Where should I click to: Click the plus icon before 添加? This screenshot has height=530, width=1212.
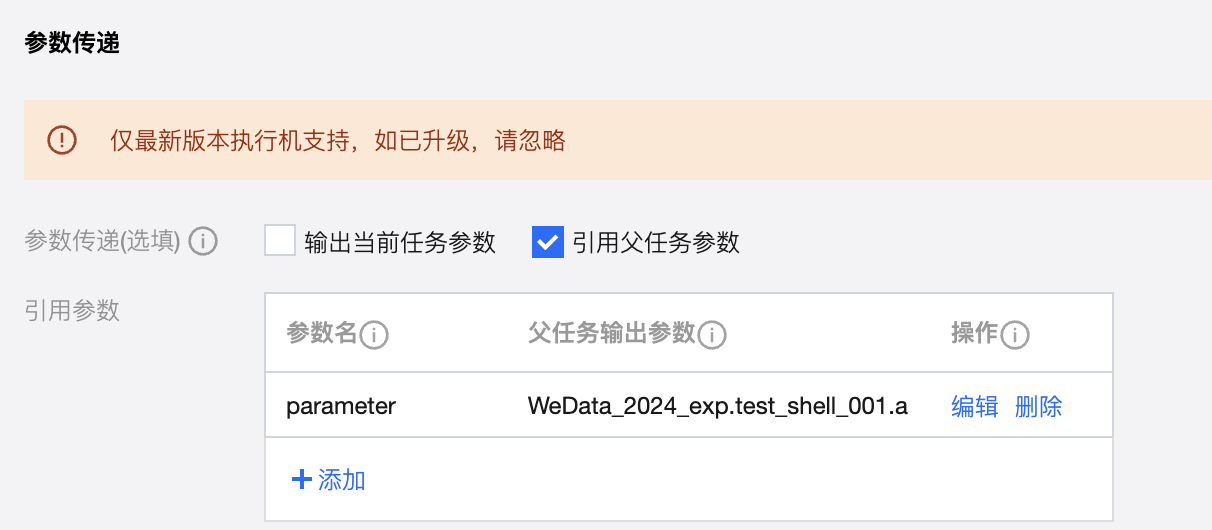pos(301,480)
